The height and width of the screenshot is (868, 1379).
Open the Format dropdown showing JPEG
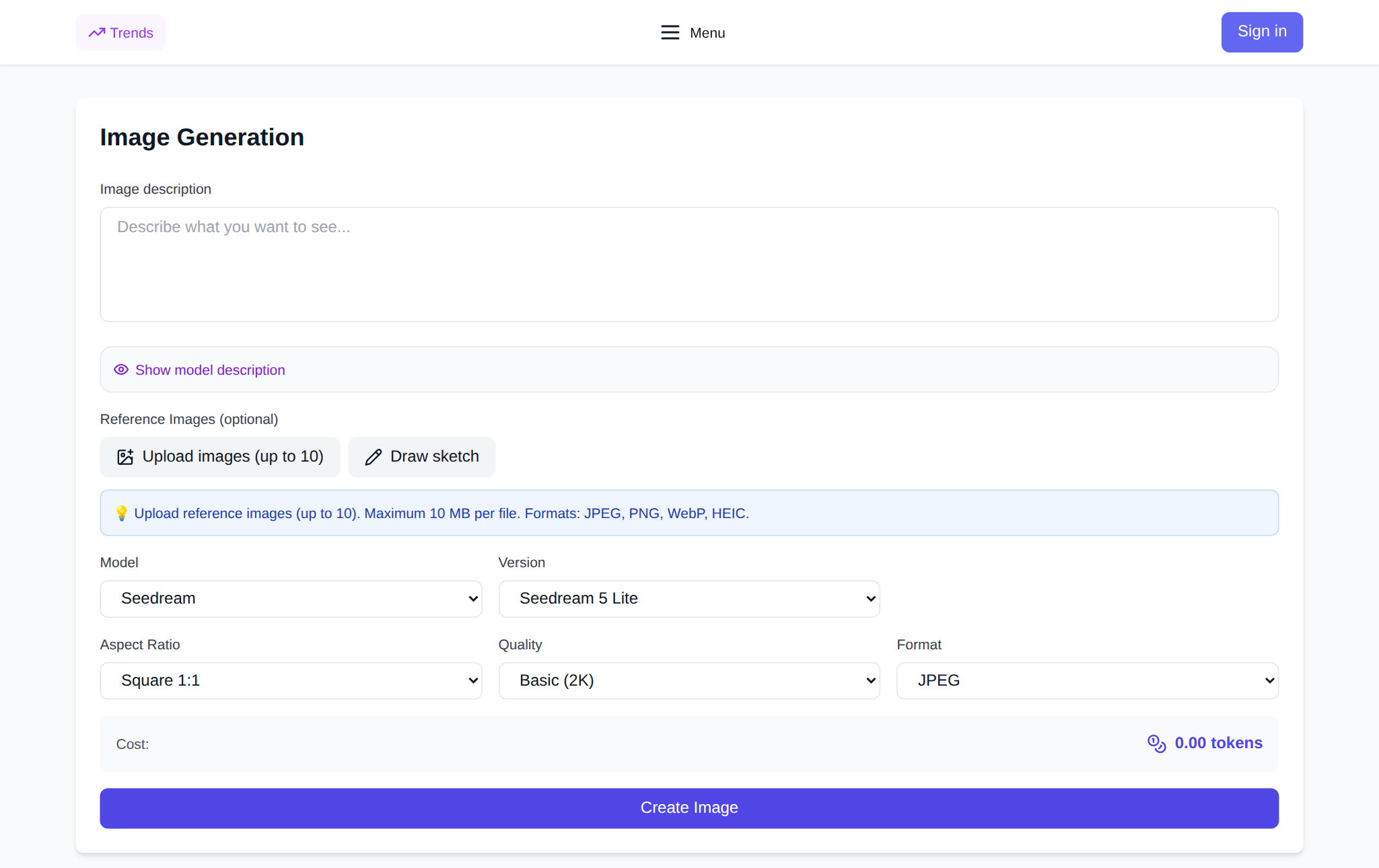point(1088,680)
